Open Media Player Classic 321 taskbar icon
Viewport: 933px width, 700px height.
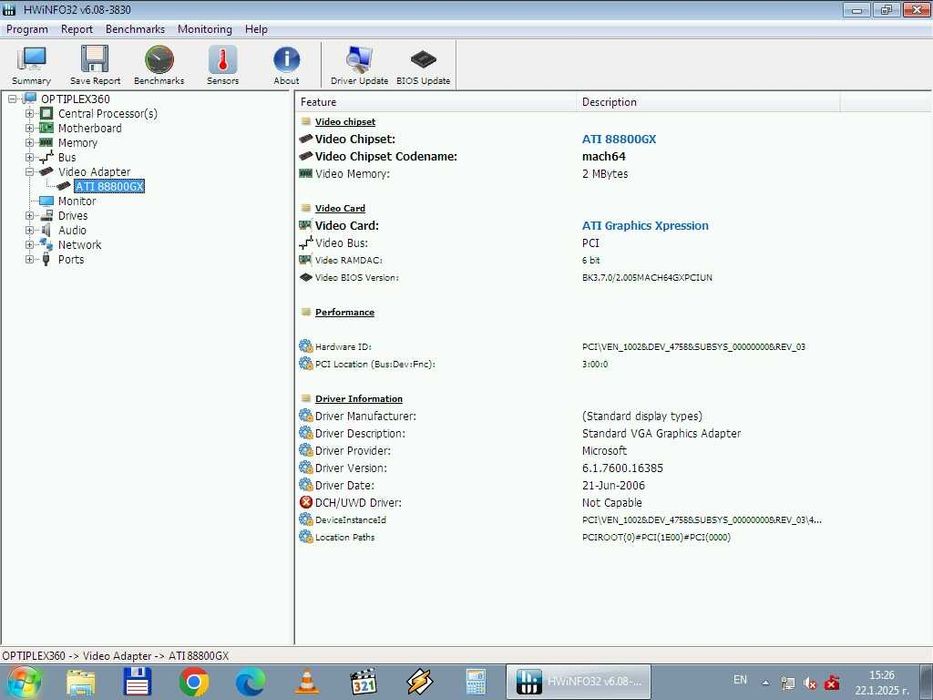(x=364, y=682)
